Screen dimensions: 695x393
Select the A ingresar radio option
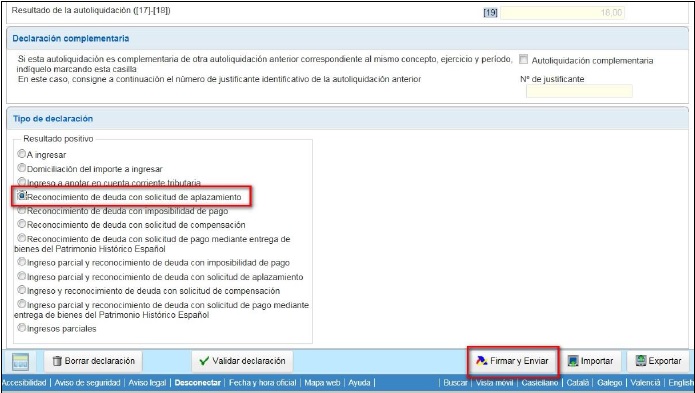click(21, 154)
